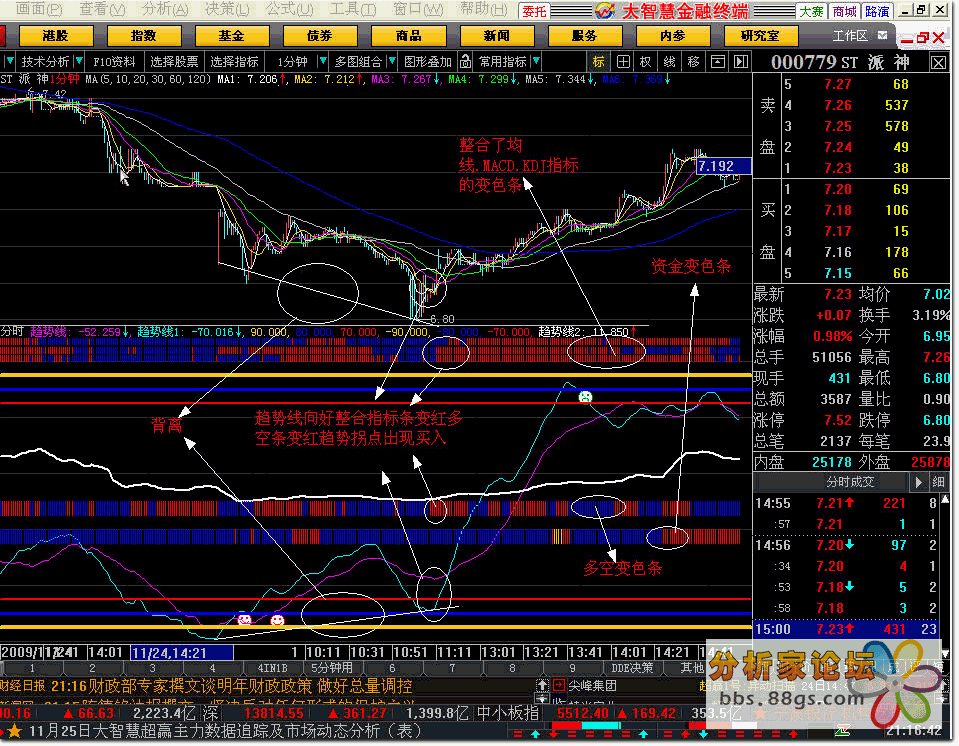Expand the 常用指标 dropdown arrow
The image size is (959, 746).
click(x=536, y=61)
